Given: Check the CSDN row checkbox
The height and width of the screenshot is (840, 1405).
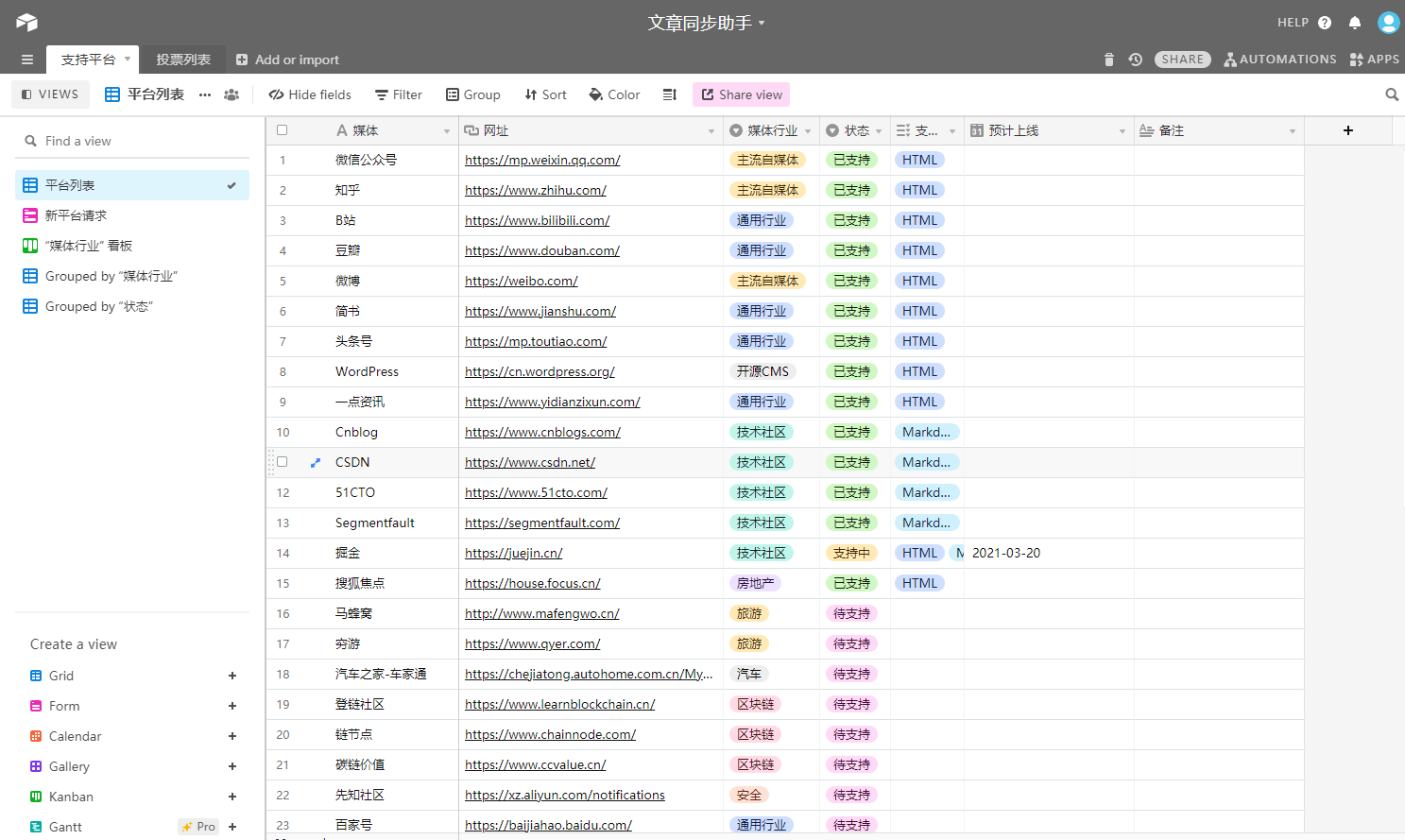Looking at the screenshot, I should pos(282,462).
